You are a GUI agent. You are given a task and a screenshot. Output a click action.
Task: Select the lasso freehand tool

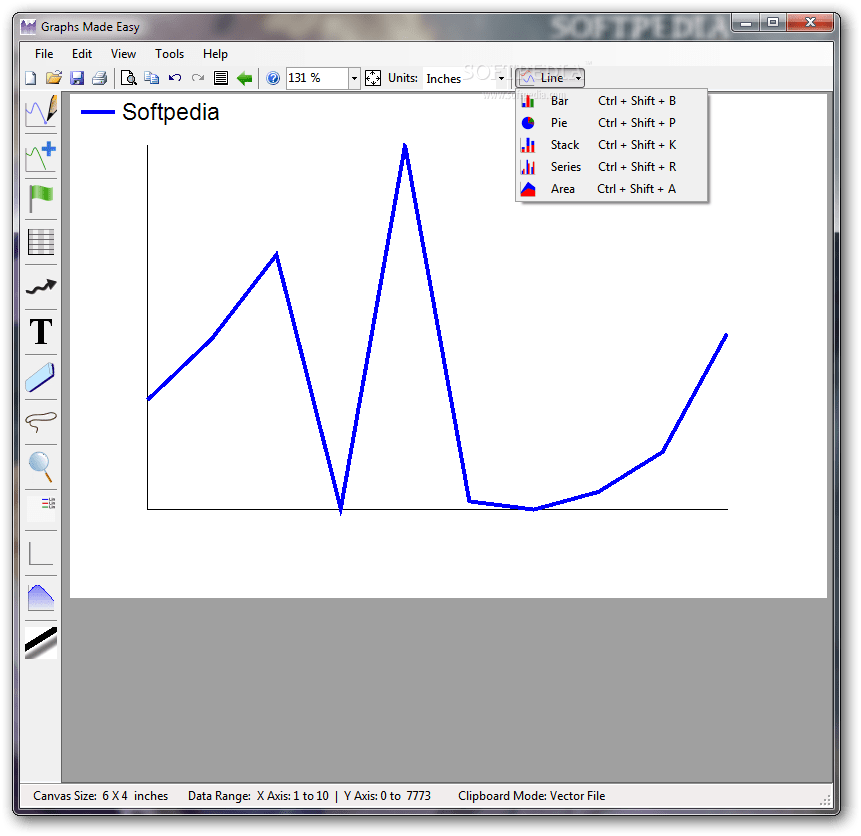pyautogui.click(x=41, y=422)
